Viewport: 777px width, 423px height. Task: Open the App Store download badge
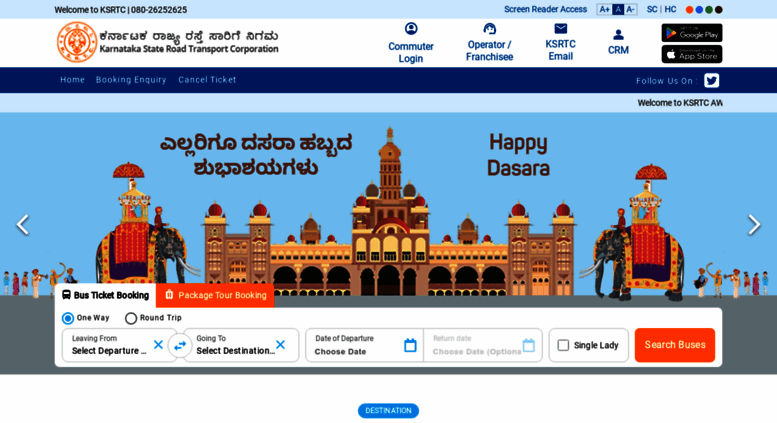pos(692,54)
